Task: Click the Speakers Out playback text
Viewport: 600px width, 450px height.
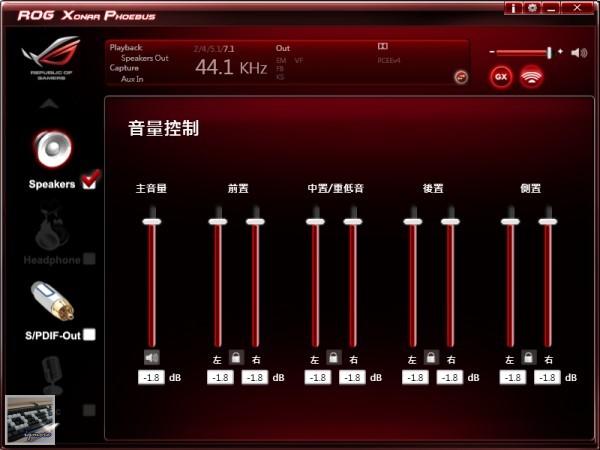Action: pyautogui.click(x=145, y=58)
